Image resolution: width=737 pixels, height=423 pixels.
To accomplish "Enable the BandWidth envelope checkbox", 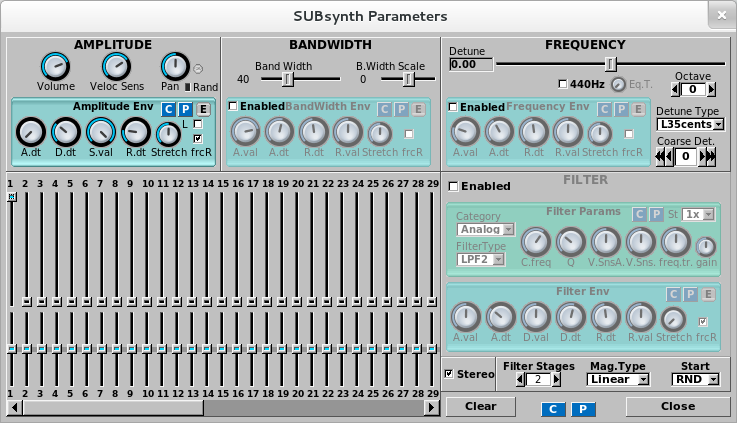I will point(233,106).
